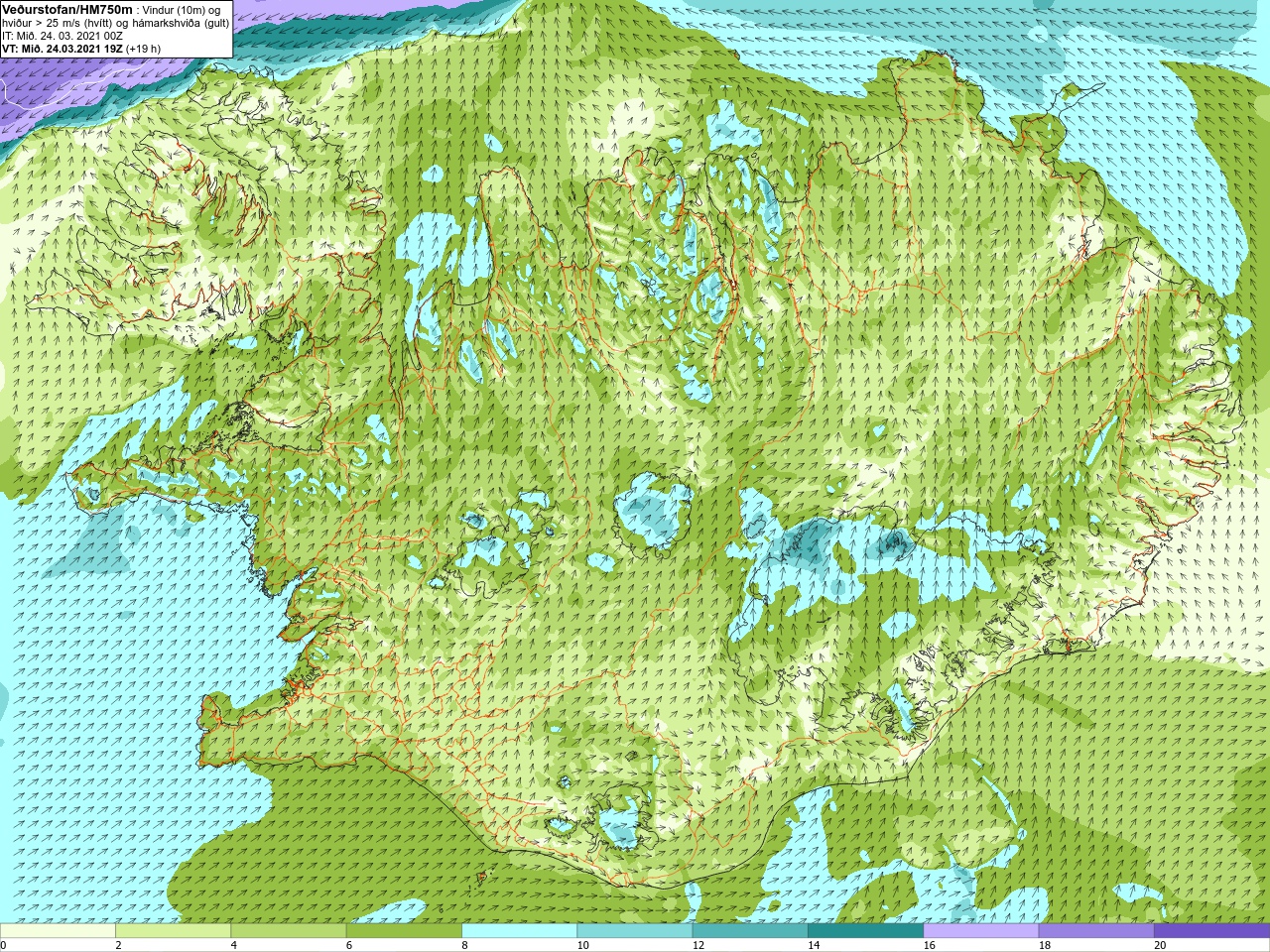Click the green 4–6 m/s legend swatch
This screenshot has height=952, width=1270.
(289, 931)
